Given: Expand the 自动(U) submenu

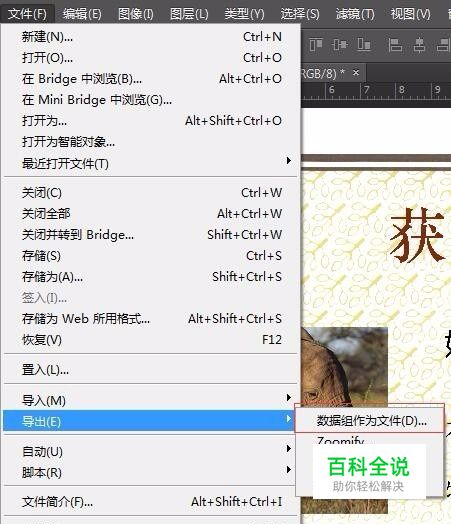Looking at the screenshot, I should click(x=150, y=452).
